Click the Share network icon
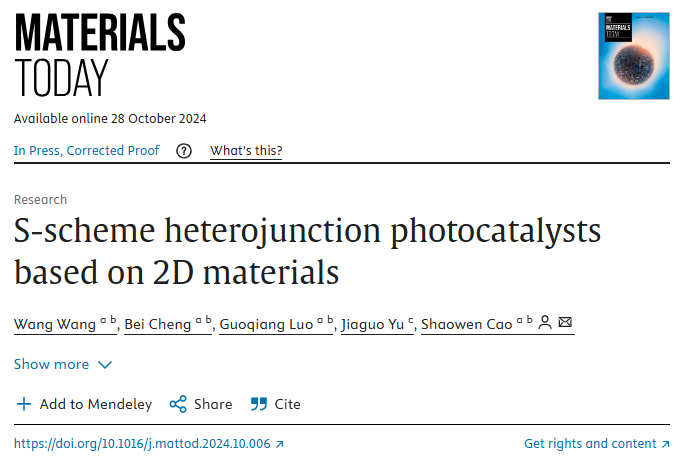The width and height of the screenshot is (681, 458). (178, 404)
